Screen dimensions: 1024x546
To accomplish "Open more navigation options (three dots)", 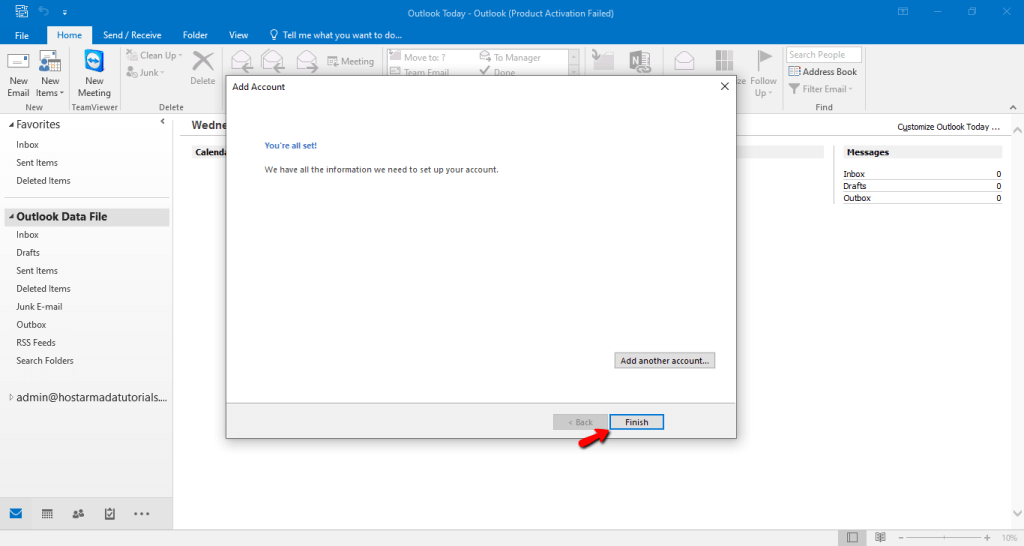I will pyautogui.click(x=142, y=513).
